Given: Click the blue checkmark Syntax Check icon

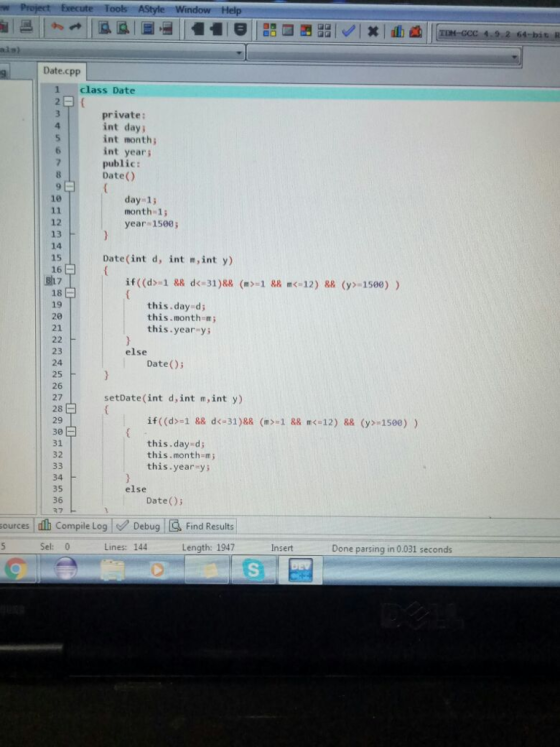Looking at the screenshot, I should (349, 31).
